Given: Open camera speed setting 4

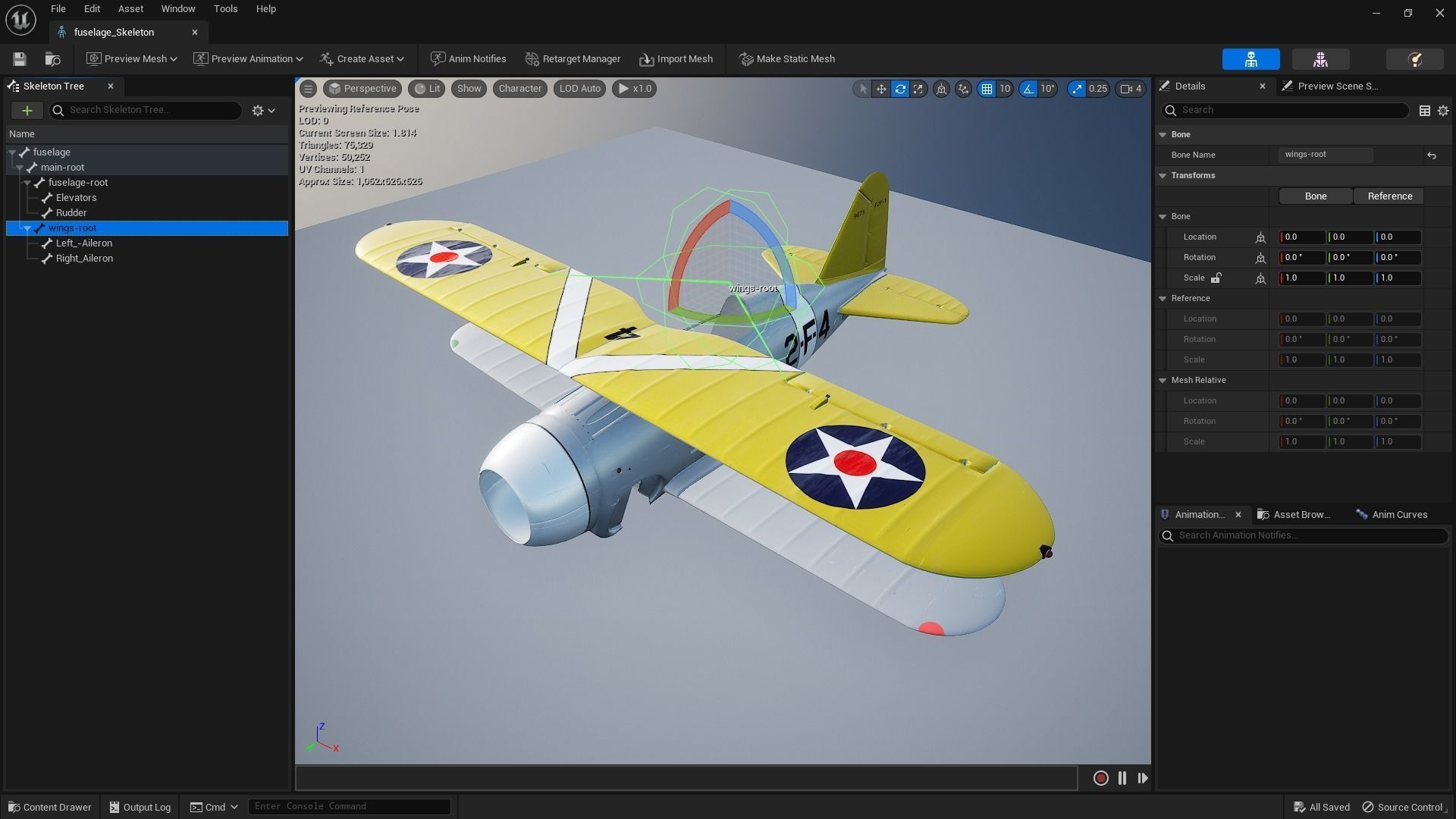Looking at the screenshot, I should pos(1131,89).
